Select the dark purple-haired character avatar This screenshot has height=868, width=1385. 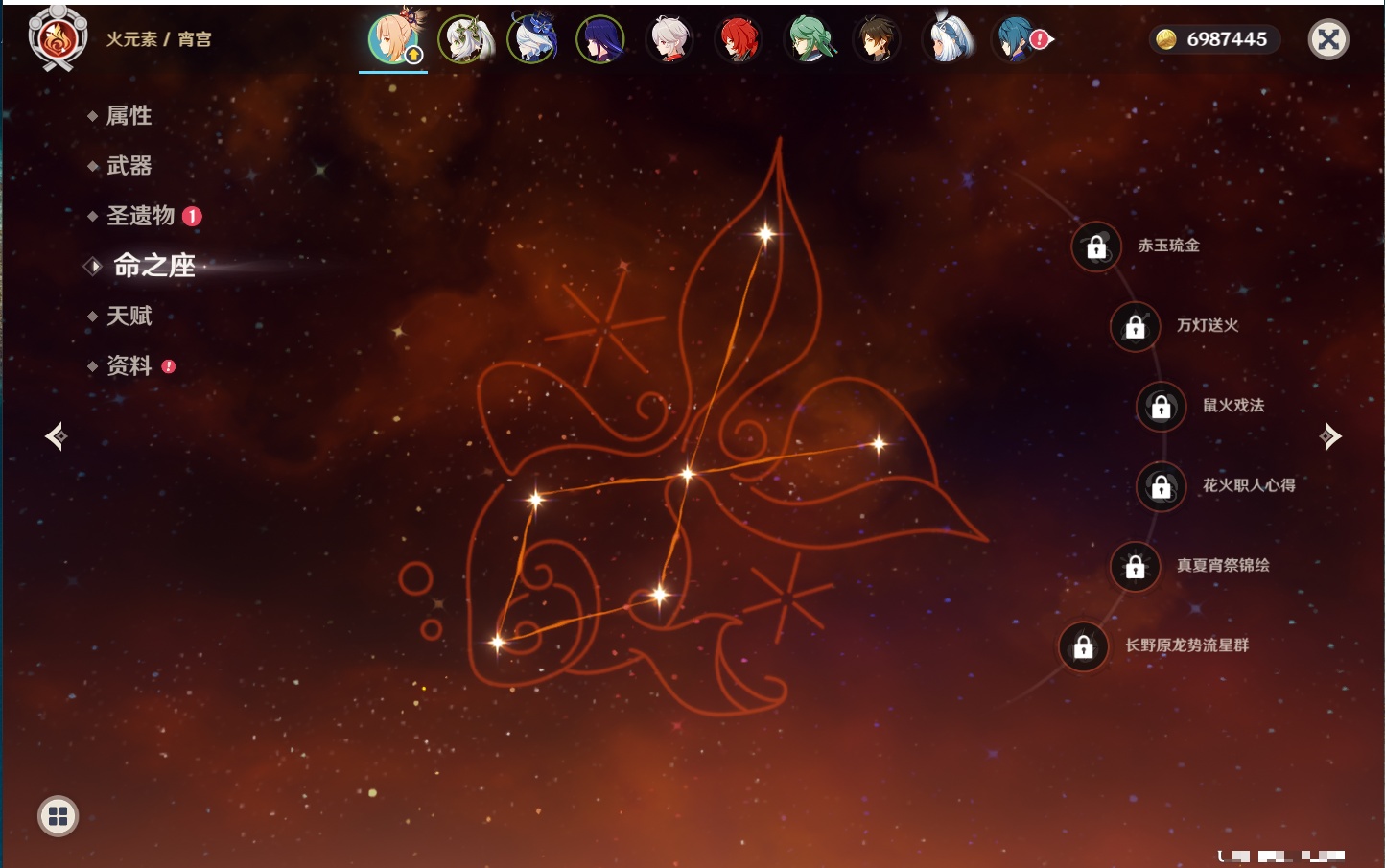tap(600, 39)
